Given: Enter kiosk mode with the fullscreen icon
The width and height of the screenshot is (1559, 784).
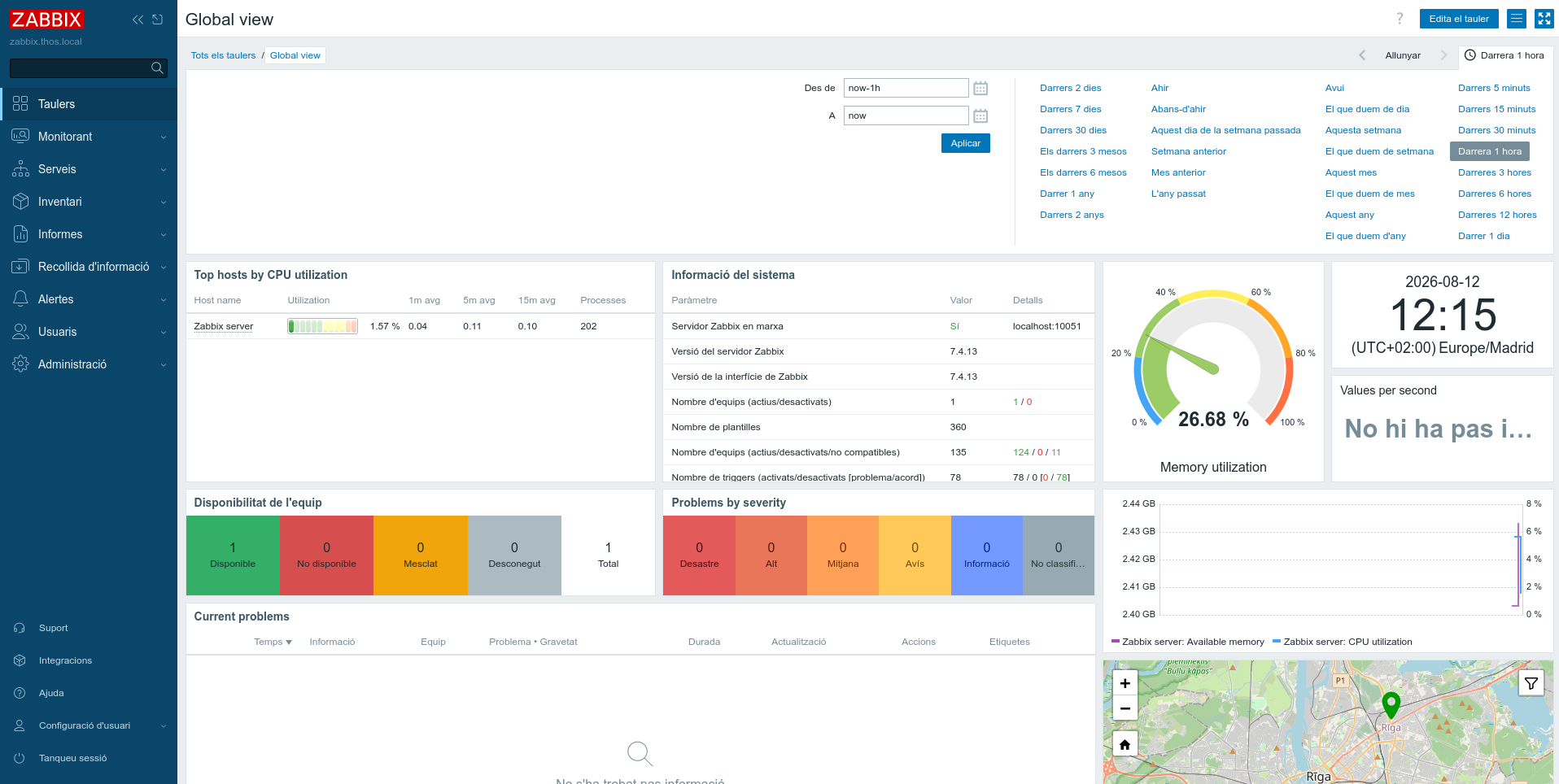Looking at the screenshot, I should [x=1544, y=19].
